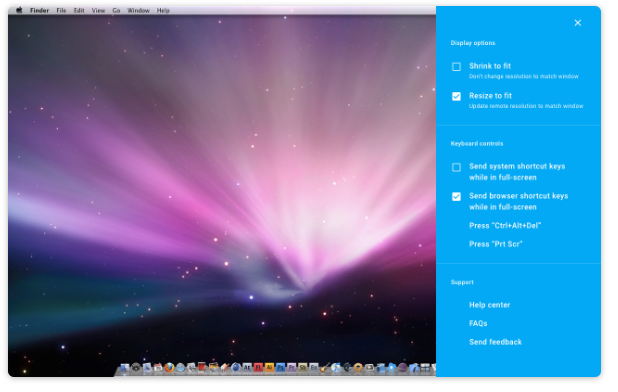Viewport: 618px width, 392px height.
Task: Launch Adobe After Effects from Dock
Action: click(x=247, y=368)
